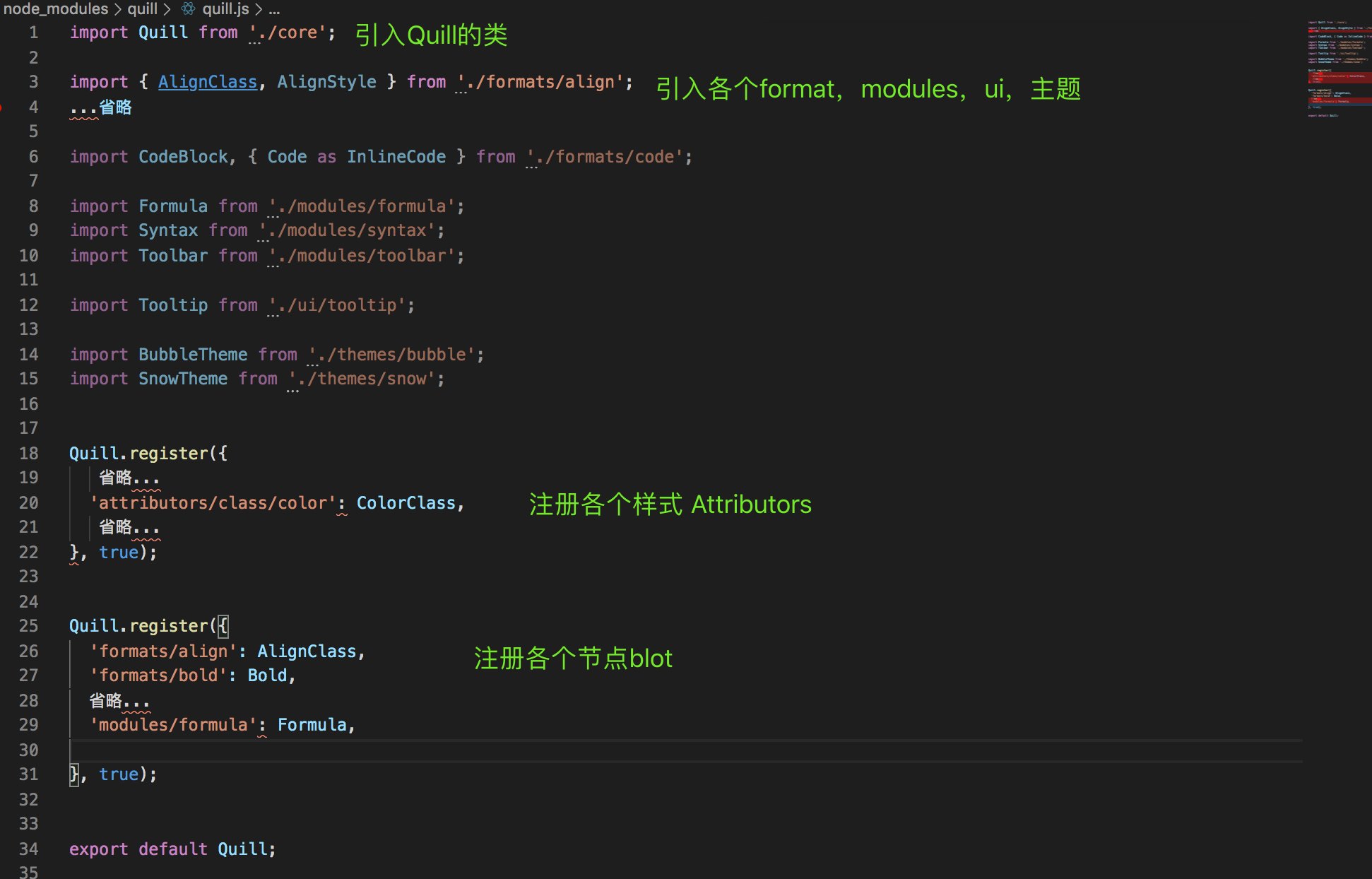
Task: Click 'export default Quill' statement
Action: (172, 849)
